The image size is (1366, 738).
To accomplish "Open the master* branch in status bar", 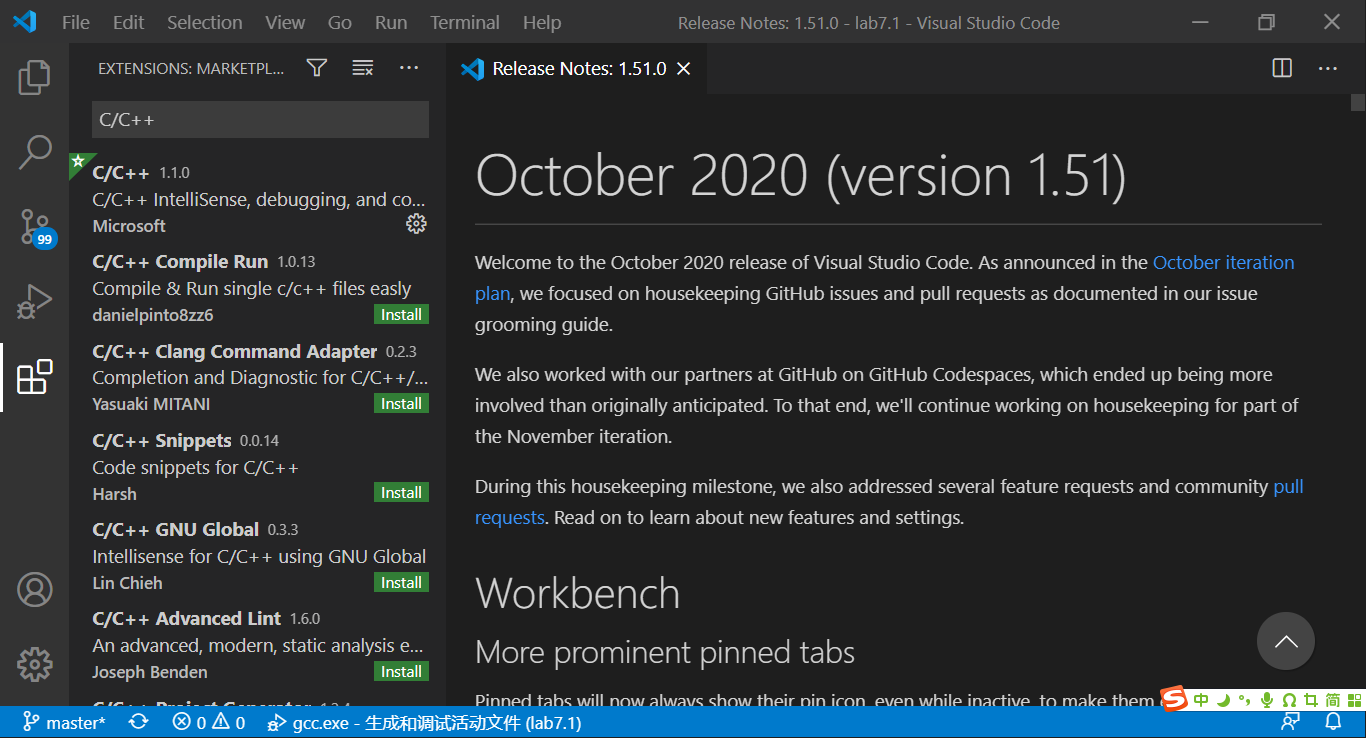I will point(64,722).
